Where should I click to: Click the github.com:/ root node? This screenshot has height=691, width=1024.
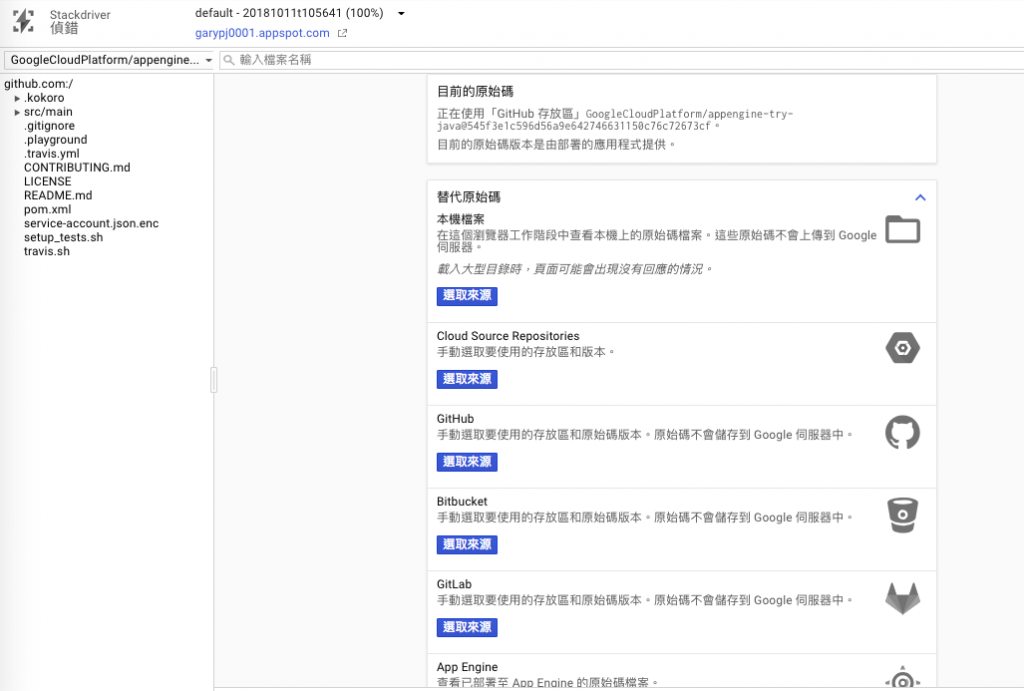point(39,84)
